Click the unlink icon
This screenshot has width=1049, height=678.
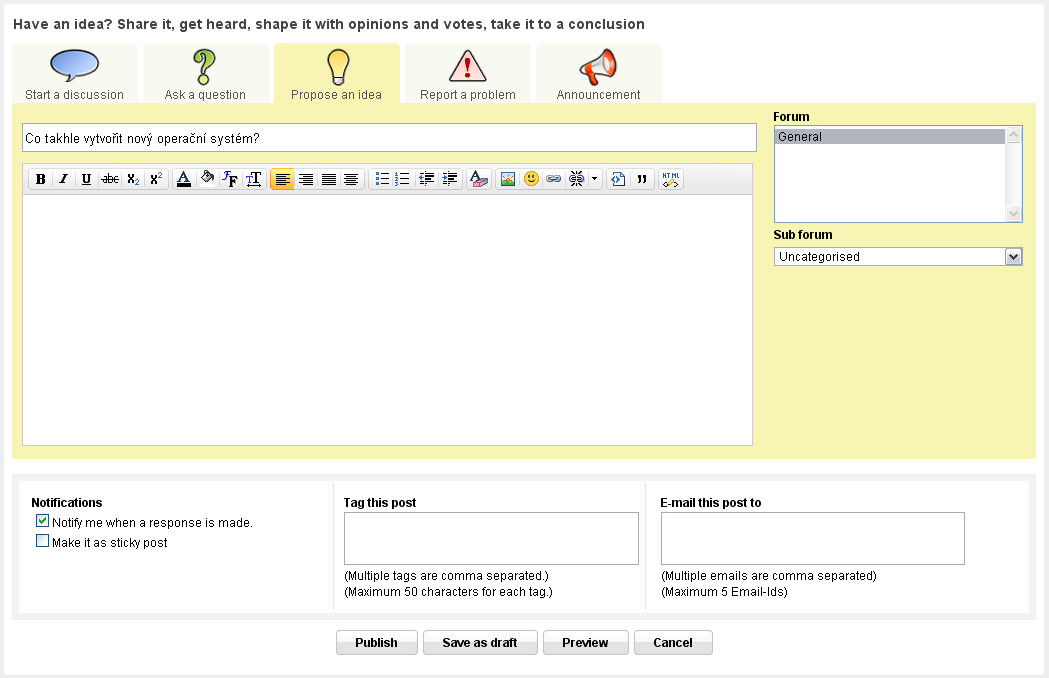click(x=576, y=179)
